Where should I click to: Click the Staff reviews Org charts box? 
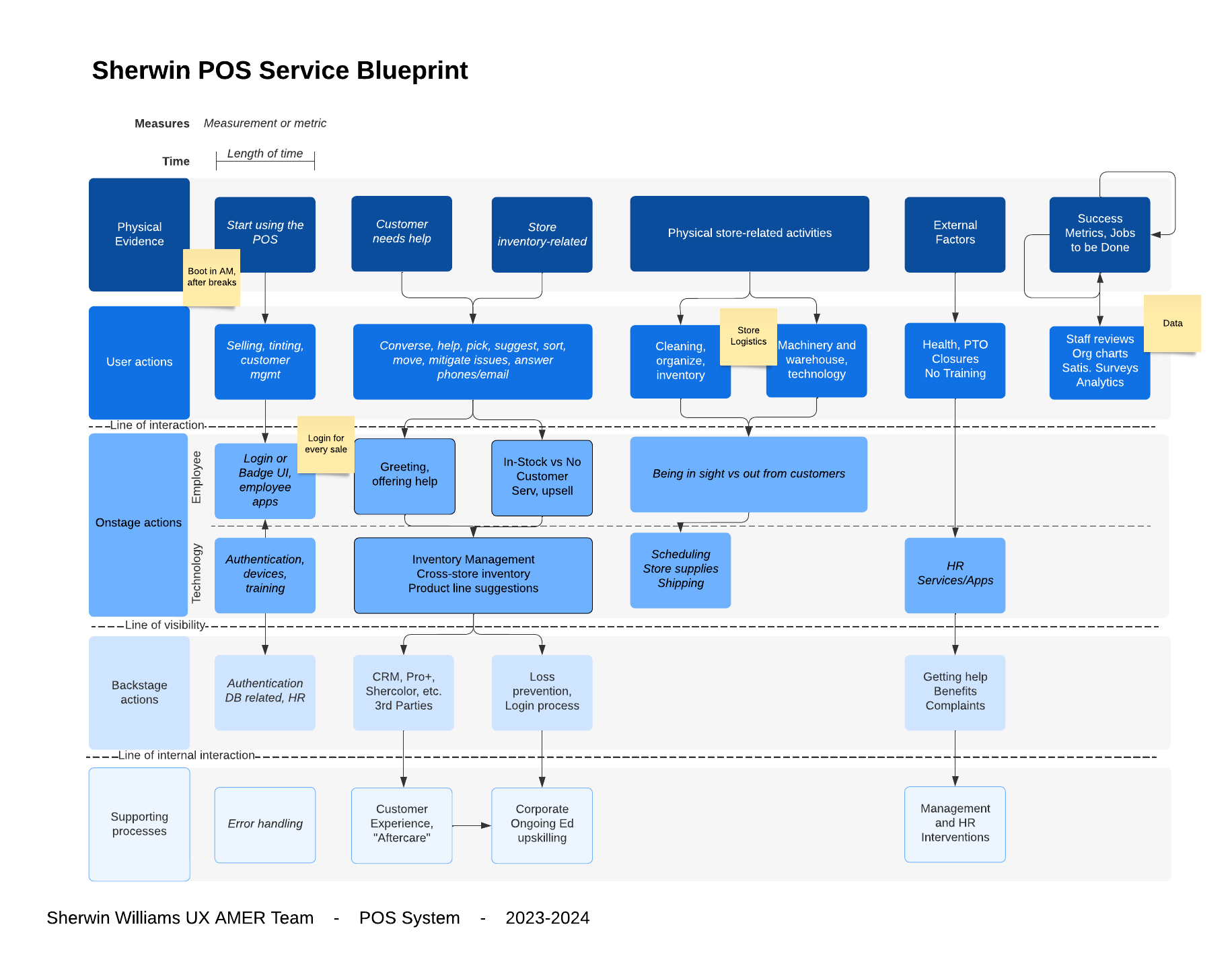(x=1099, y=364)
